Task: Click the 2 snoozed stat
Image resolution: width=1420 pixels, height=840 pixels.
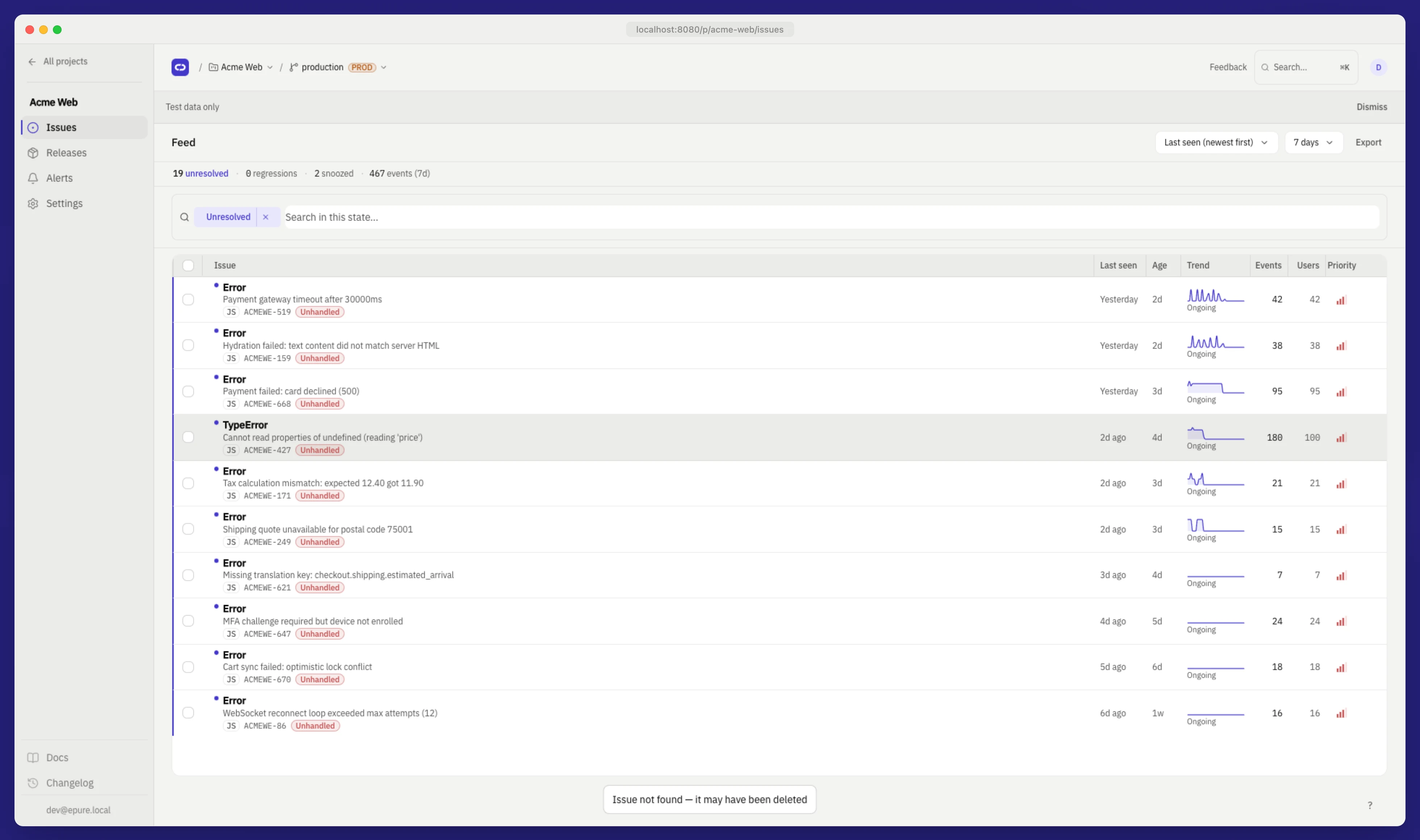Action: (x=334, y=174)
